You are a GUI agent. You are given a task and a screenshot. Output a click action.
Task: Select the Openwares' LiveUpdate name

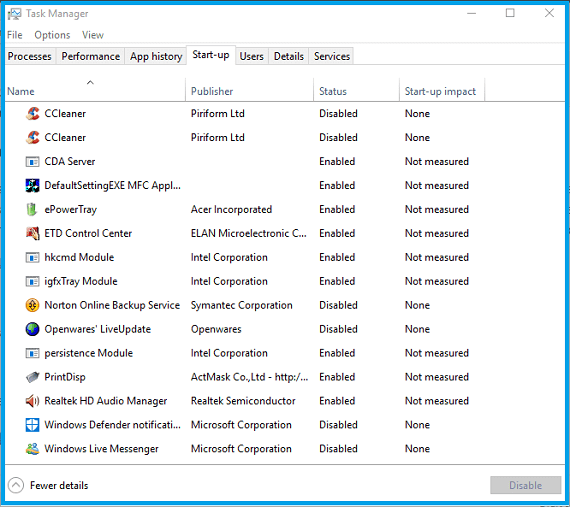tap(97, 329)
